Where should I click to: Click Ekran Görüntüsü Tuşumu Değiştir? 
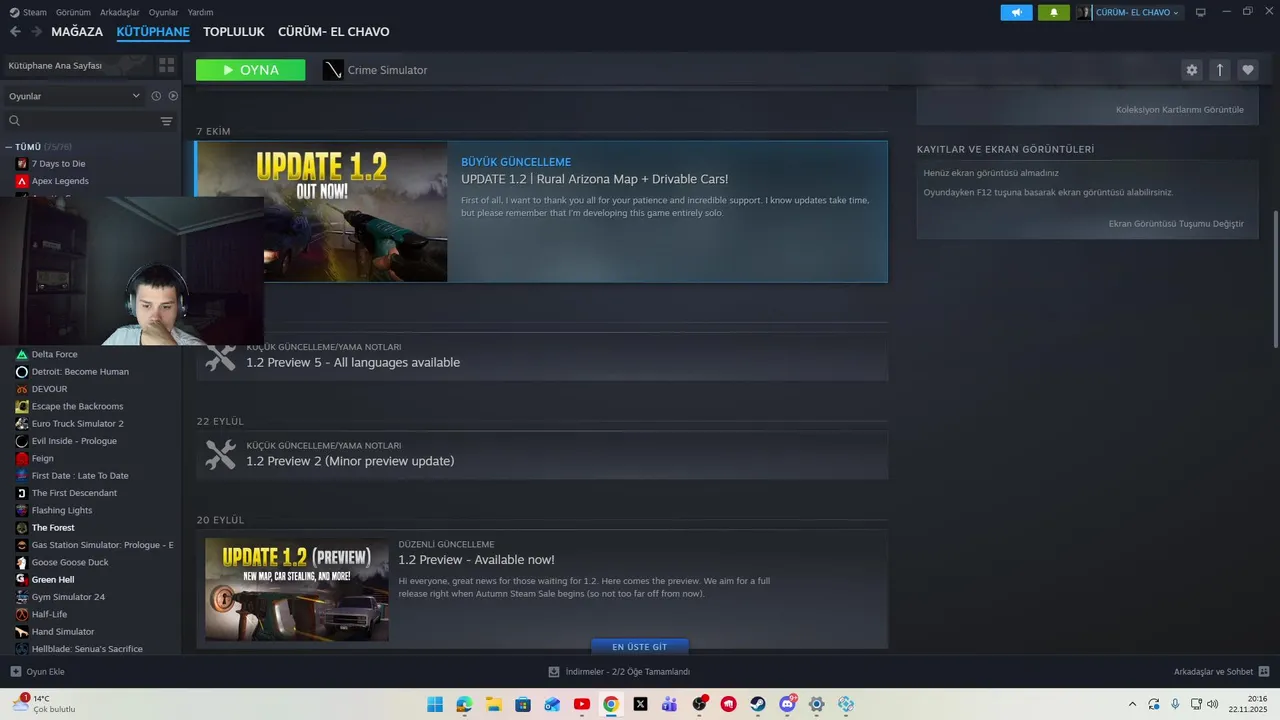(x=1176, y=224)
